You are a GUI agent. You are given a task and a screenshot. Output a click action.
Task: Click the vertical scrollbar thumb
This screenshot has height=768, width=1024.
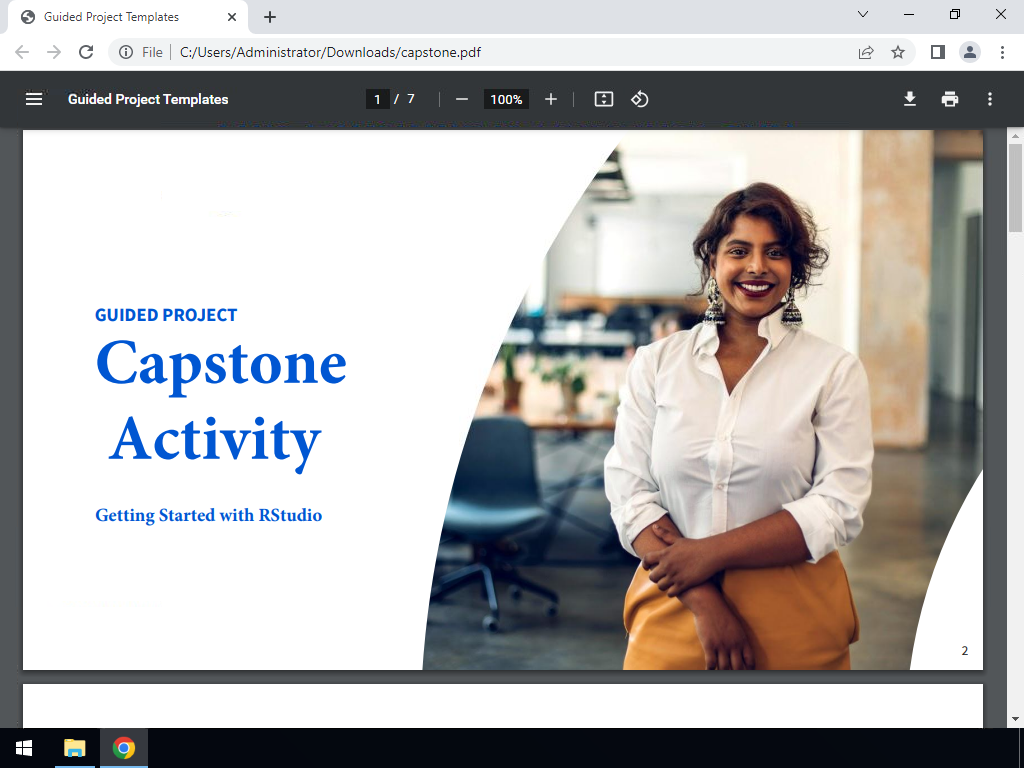point(1015,187)
